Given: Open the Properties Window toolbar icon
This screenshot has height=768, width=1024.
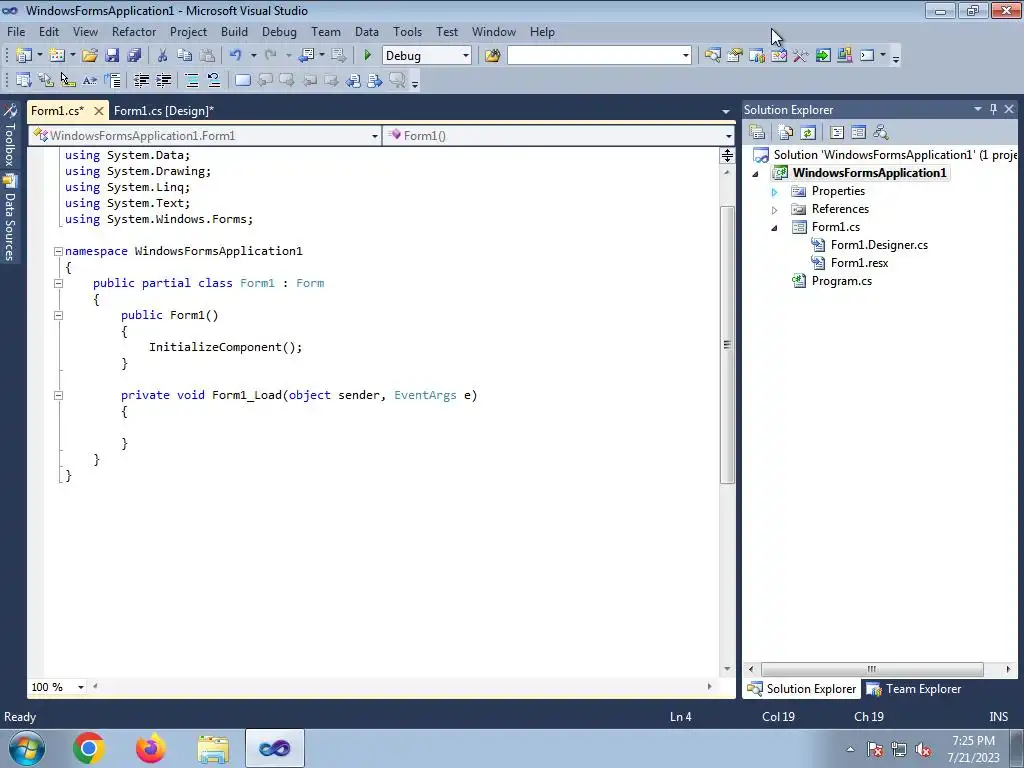Looking at the screenshot, I should click(x=735, y=56).
